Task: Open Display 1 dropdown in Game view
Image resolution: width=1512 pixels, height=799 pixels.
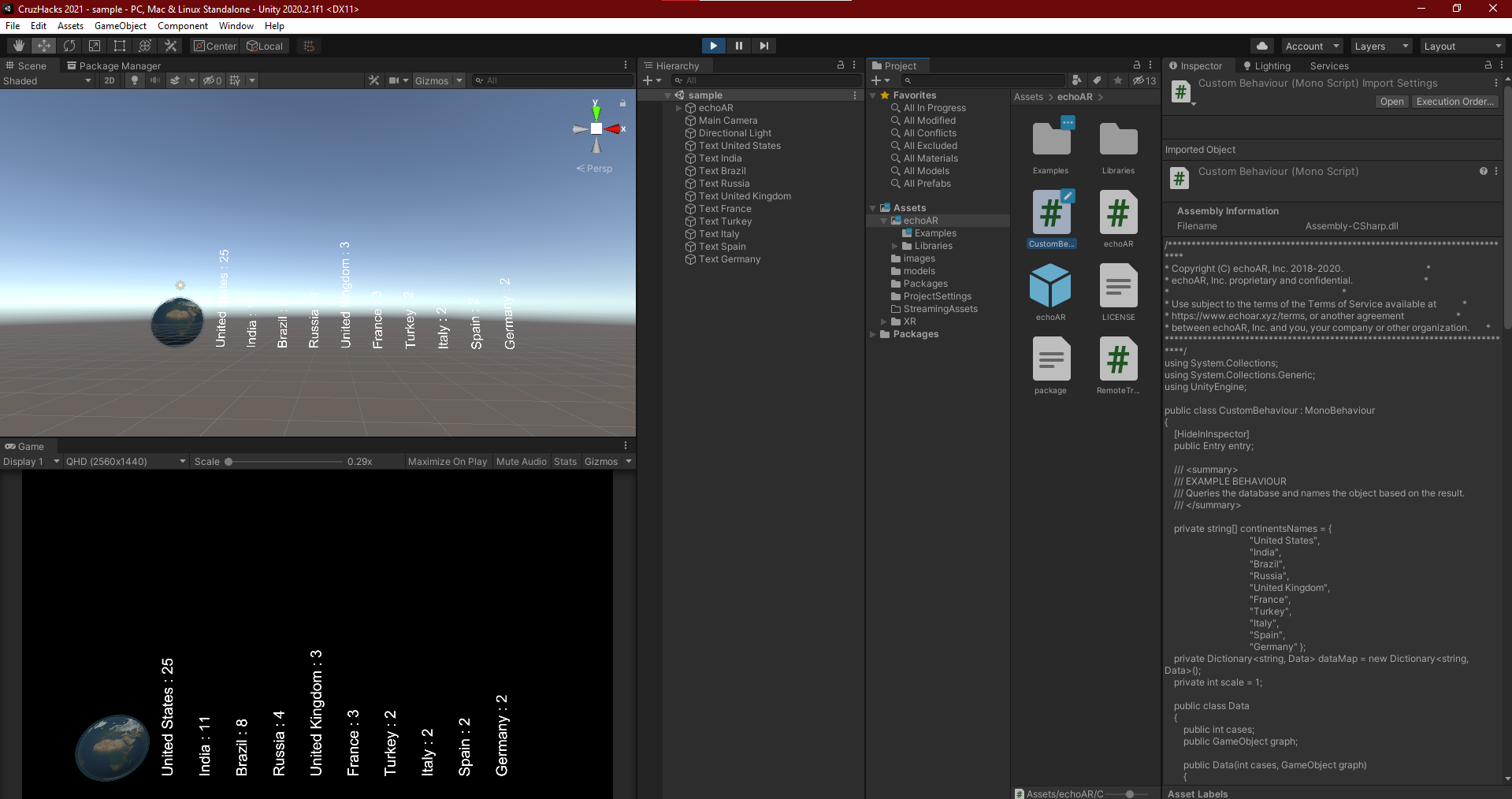Action: pyautogui.click(x=32, y=462)
